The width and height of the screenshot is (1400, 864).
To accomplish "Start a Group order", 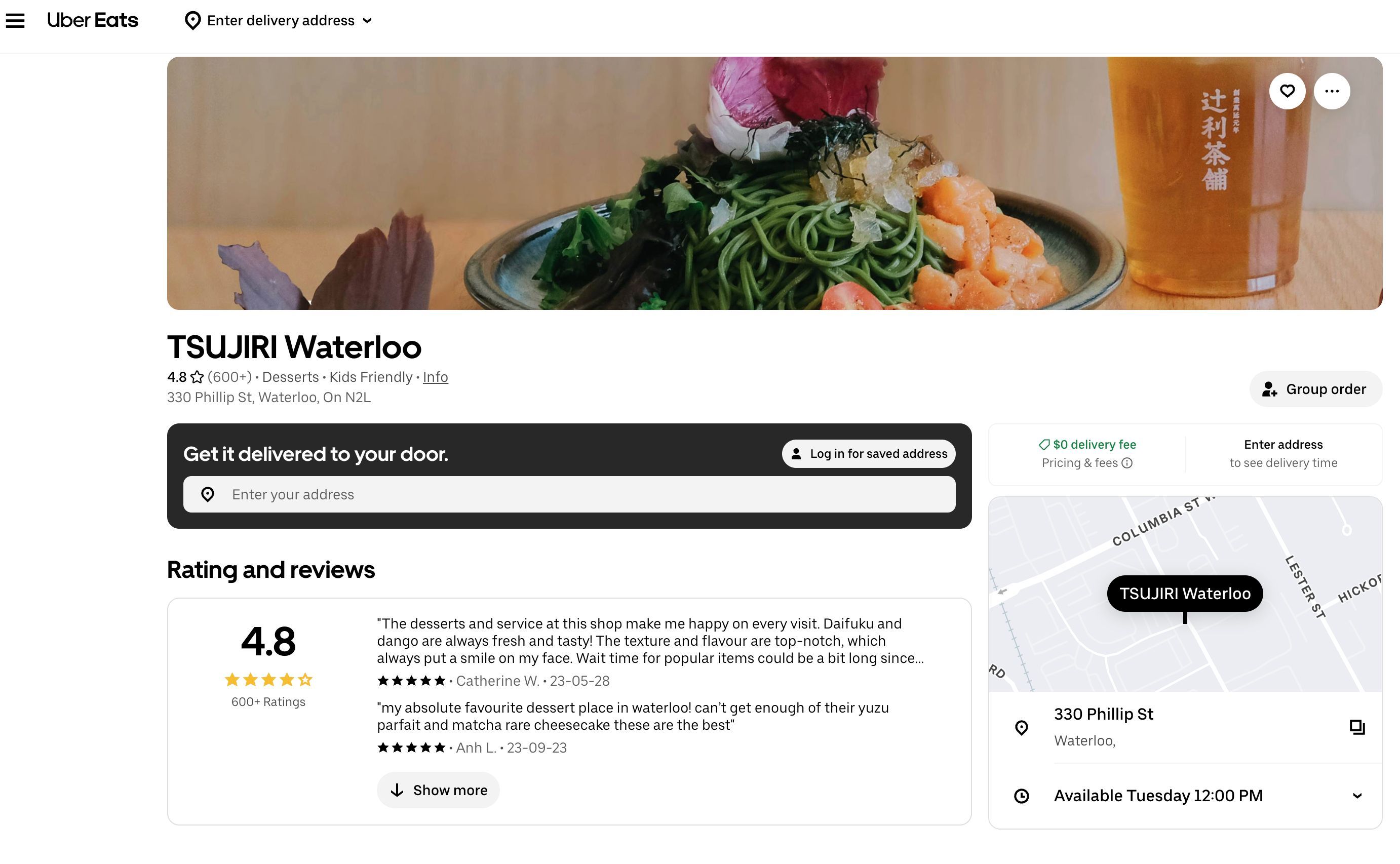I will 1315,389.
